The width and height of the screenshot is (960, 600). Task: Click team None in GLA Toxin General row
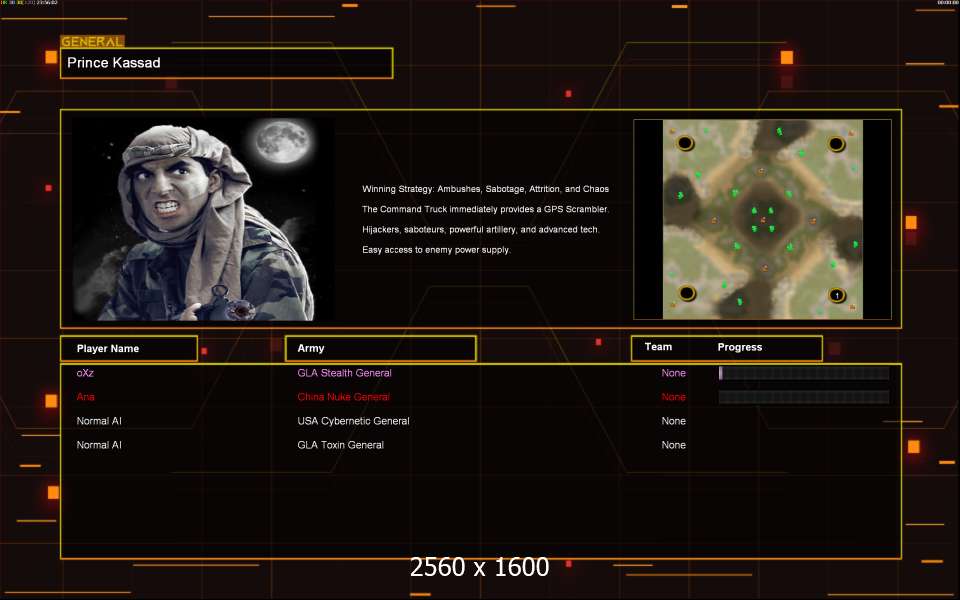point(673,445)
